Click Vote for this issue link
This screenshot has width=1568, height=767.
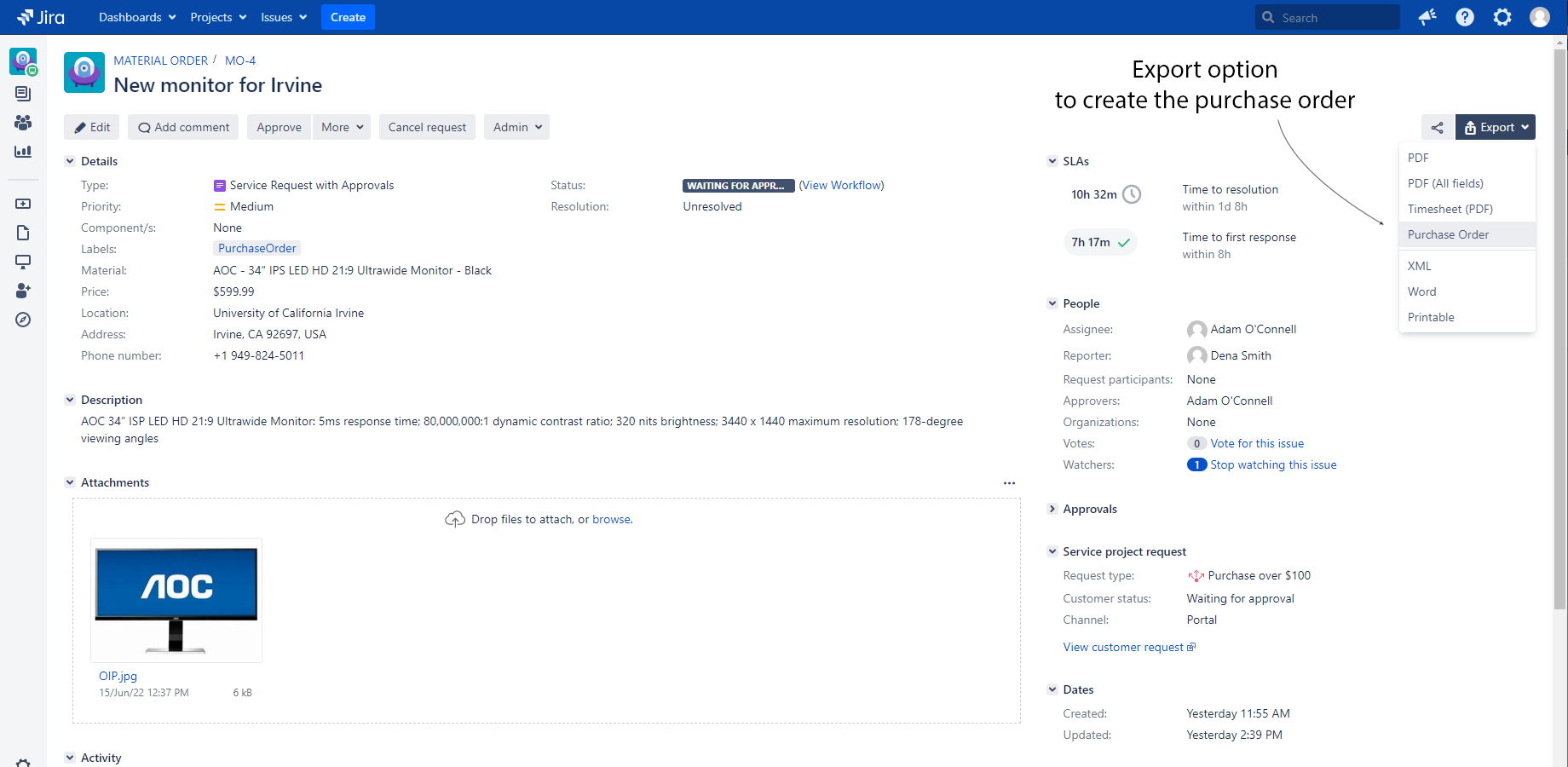pos(1257,443)
